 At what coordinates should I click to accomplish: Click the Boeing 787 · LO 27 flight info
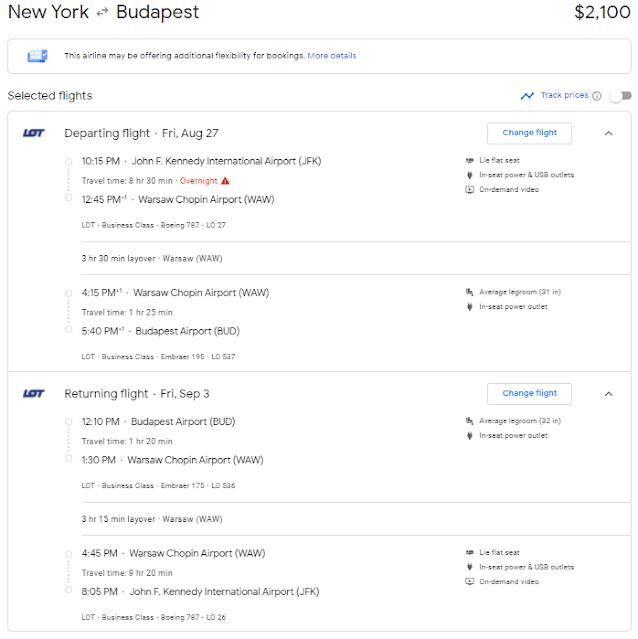tap(153, 225)
